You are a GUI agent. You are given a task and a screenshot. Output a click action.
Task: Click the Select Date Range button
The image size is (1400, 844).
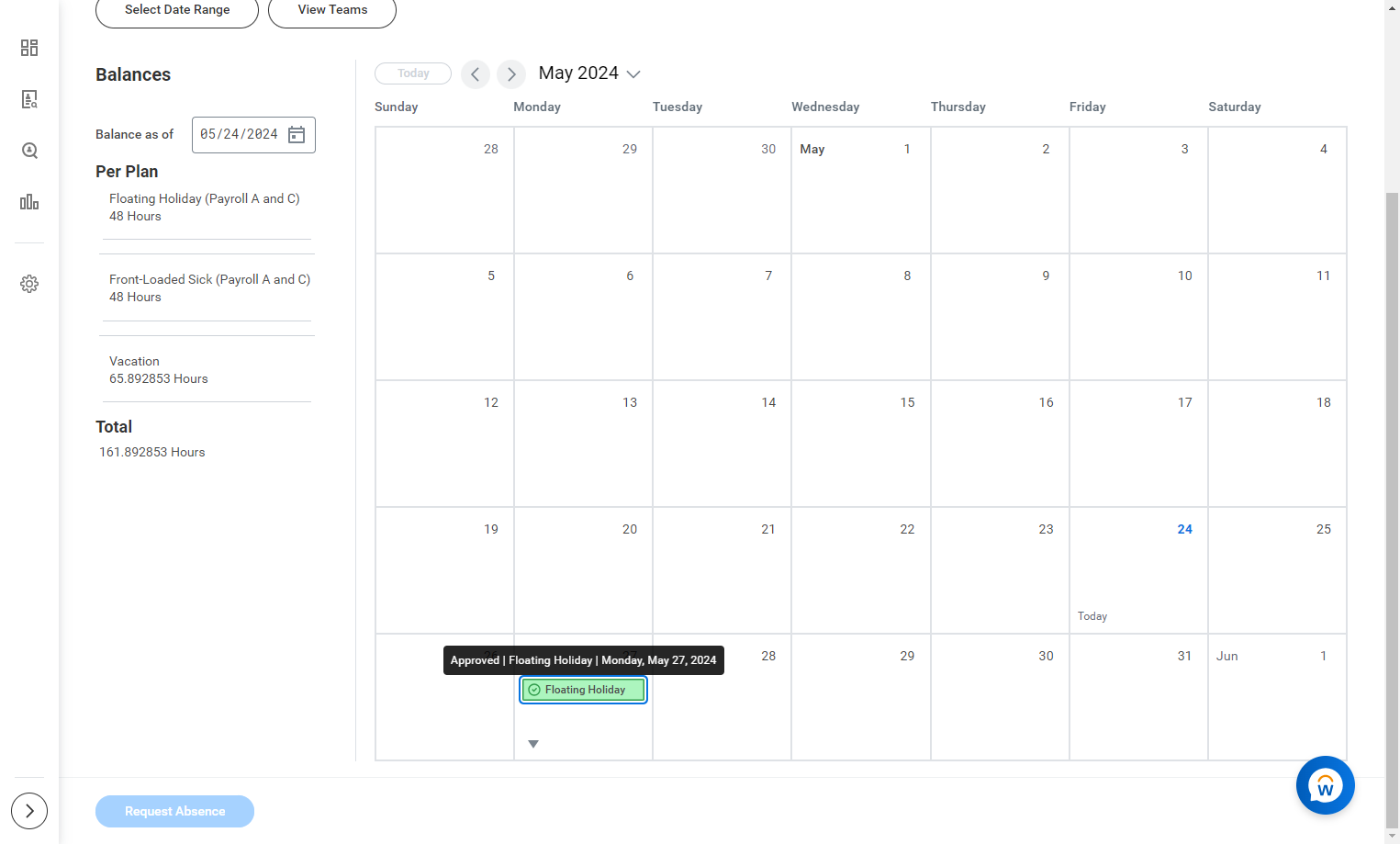pyautogui.click(x=177, y=10)
